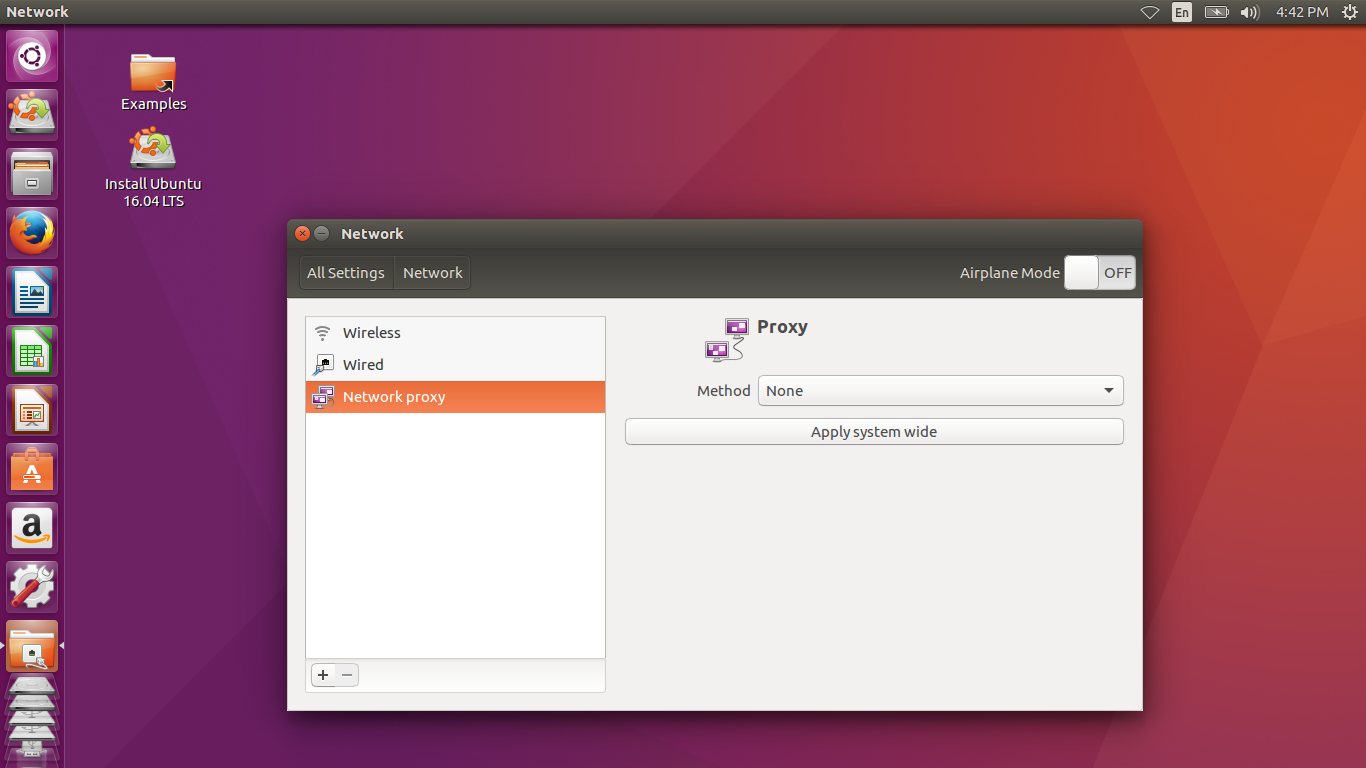Click the Wireless signal icon in the list
This screenshot has width=1366, height=768.
click(322, 333)
